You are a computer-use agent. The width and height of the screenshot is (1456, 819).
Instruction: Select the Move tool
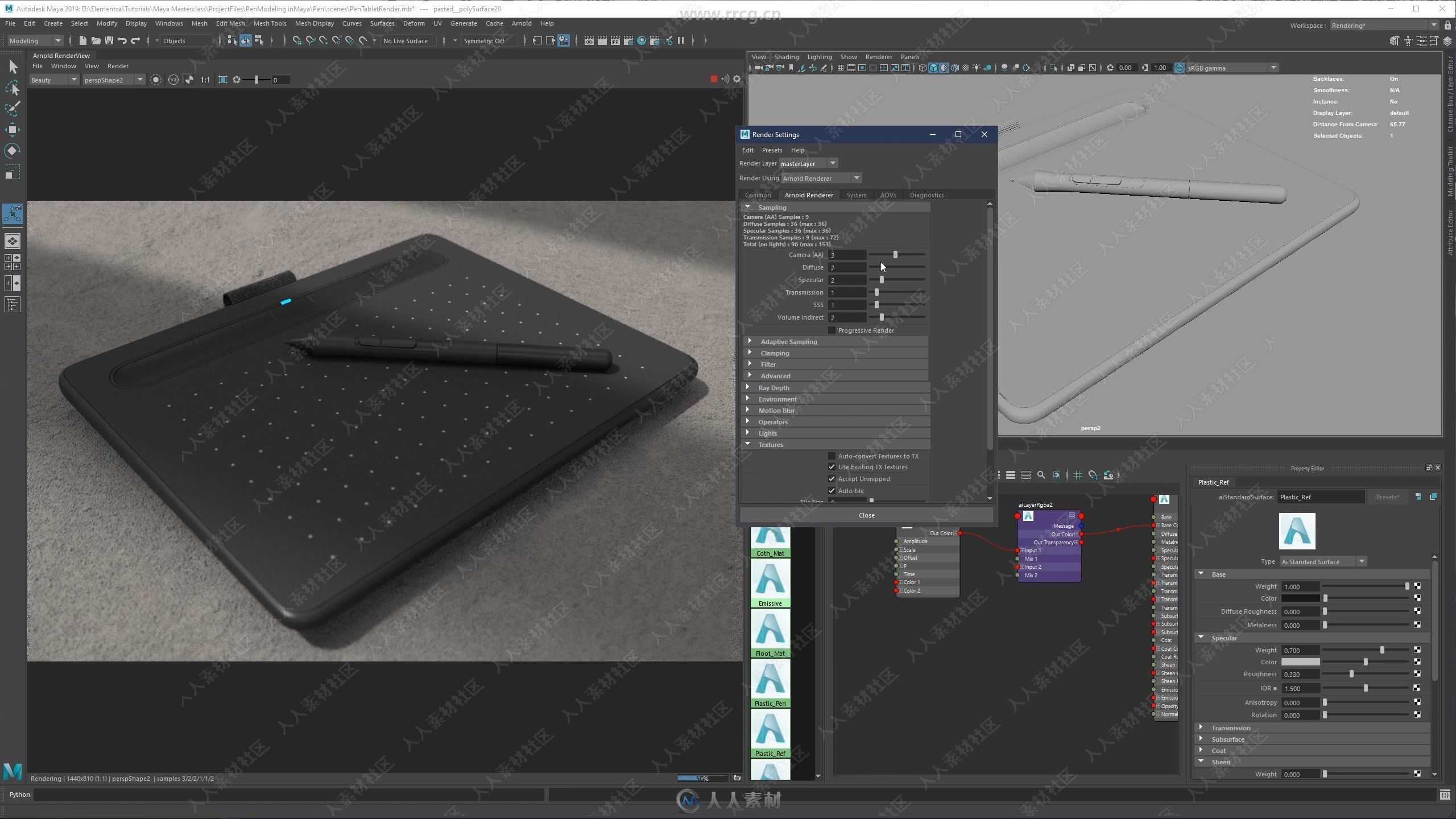(x=13, y=129)
